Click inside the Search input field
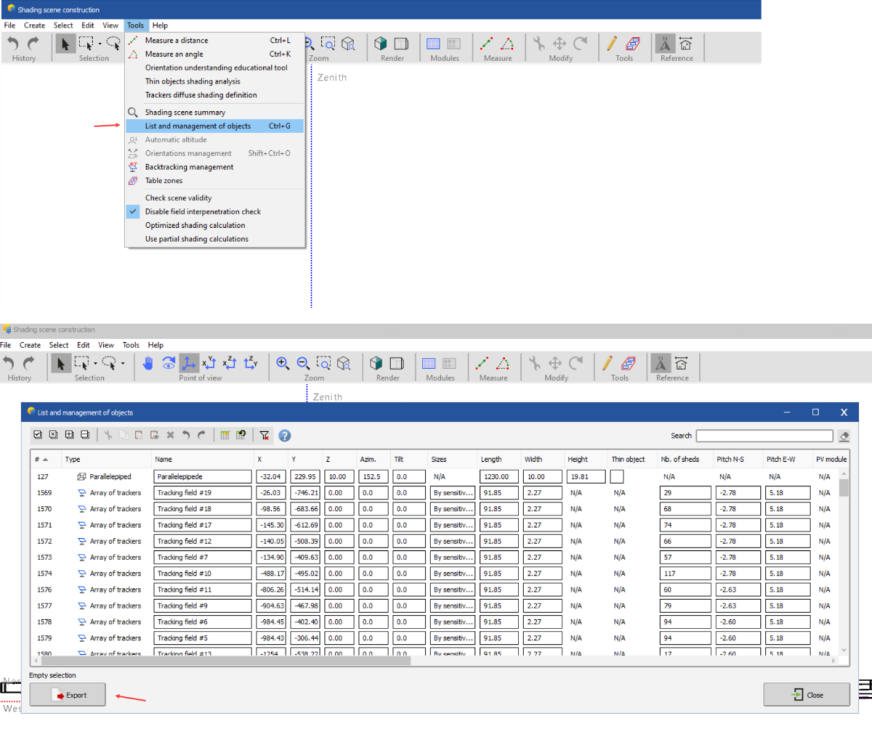 click(764, 436)
